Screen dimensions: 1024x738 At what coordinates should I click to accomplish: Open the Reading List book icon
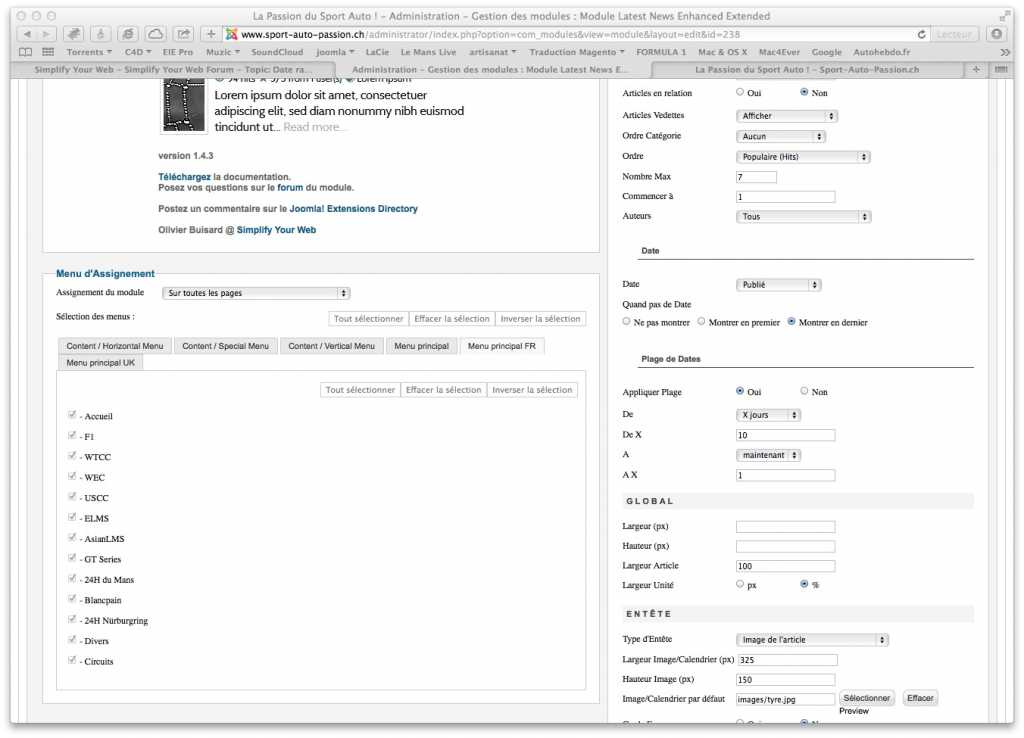click(x=26, y=52)
